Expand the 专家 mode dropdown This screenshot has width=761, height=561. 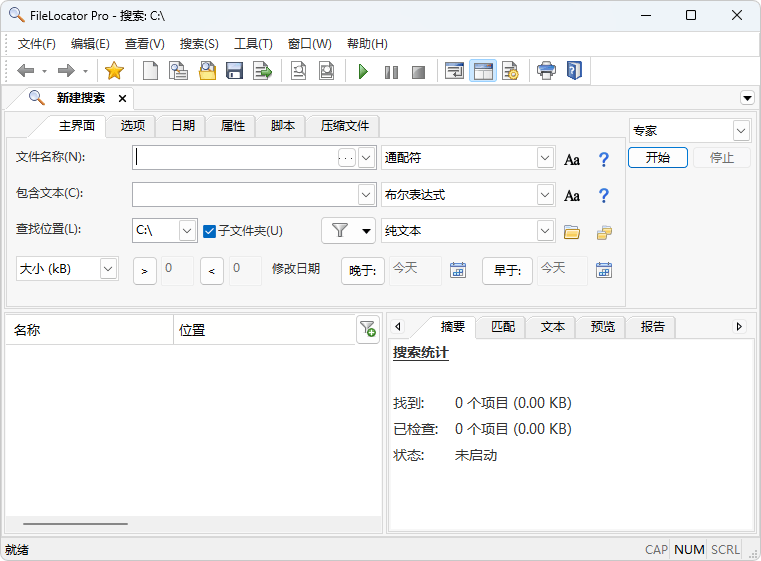point(741,131)
